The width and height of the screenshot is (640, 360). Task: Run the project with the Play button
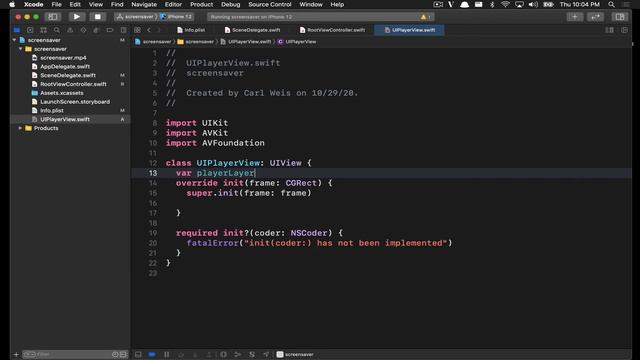coord(76,17)
